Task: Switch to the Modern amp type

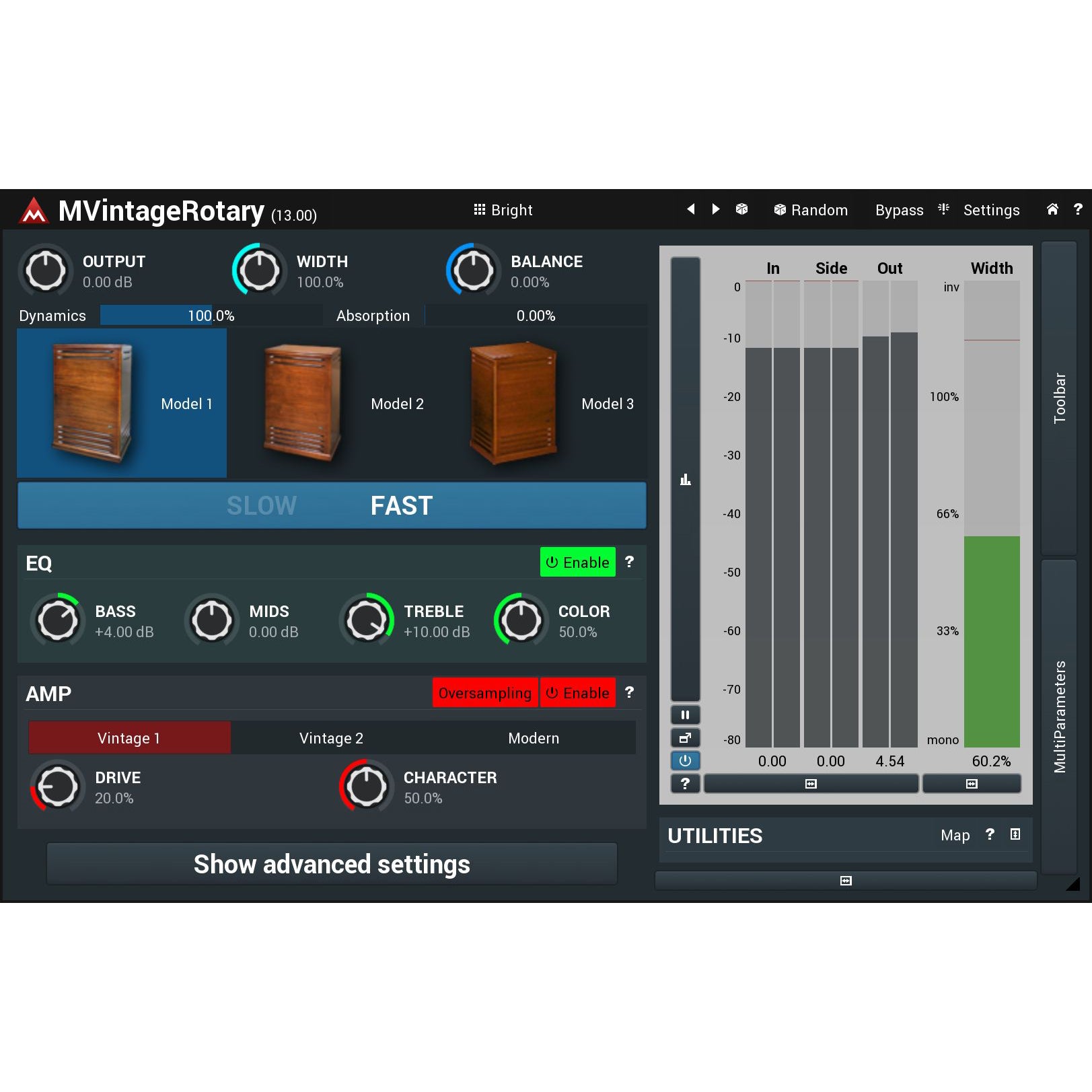Action: [534, 738]
